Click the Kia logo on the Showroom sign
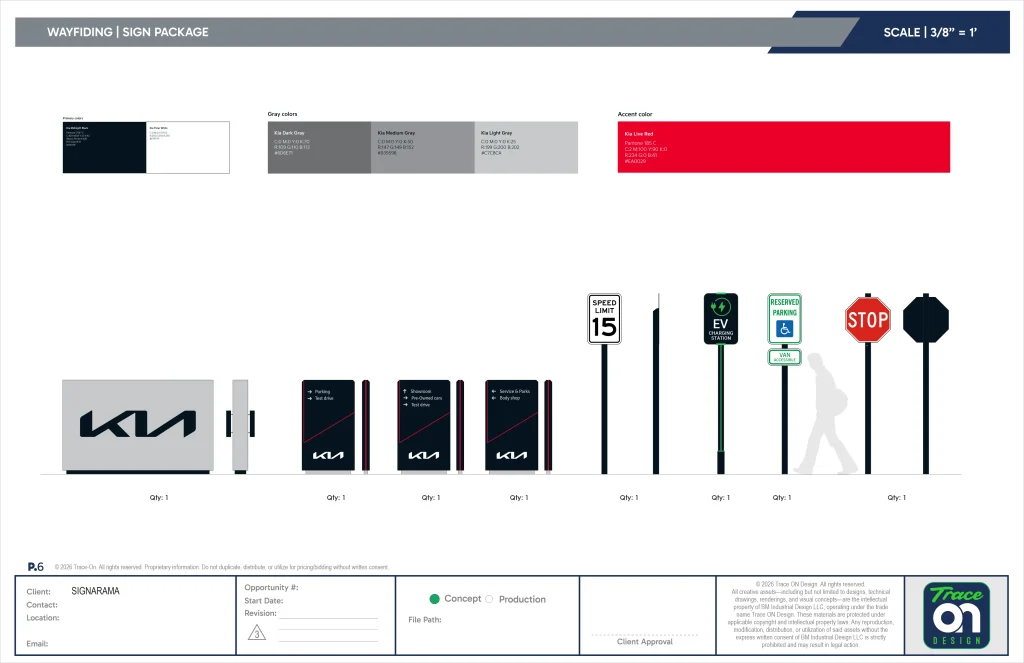The width and height of the screenshot is (1024, 663). click(x=424, y=455)
